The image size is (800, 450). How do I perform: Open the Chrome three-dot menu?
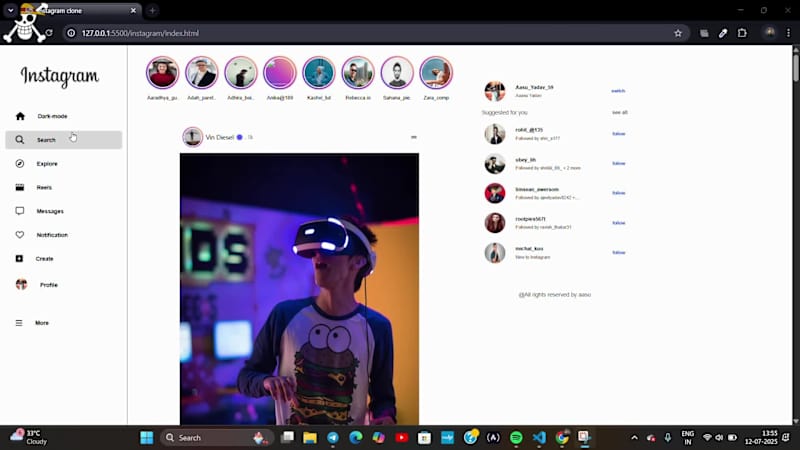(788, 33)
